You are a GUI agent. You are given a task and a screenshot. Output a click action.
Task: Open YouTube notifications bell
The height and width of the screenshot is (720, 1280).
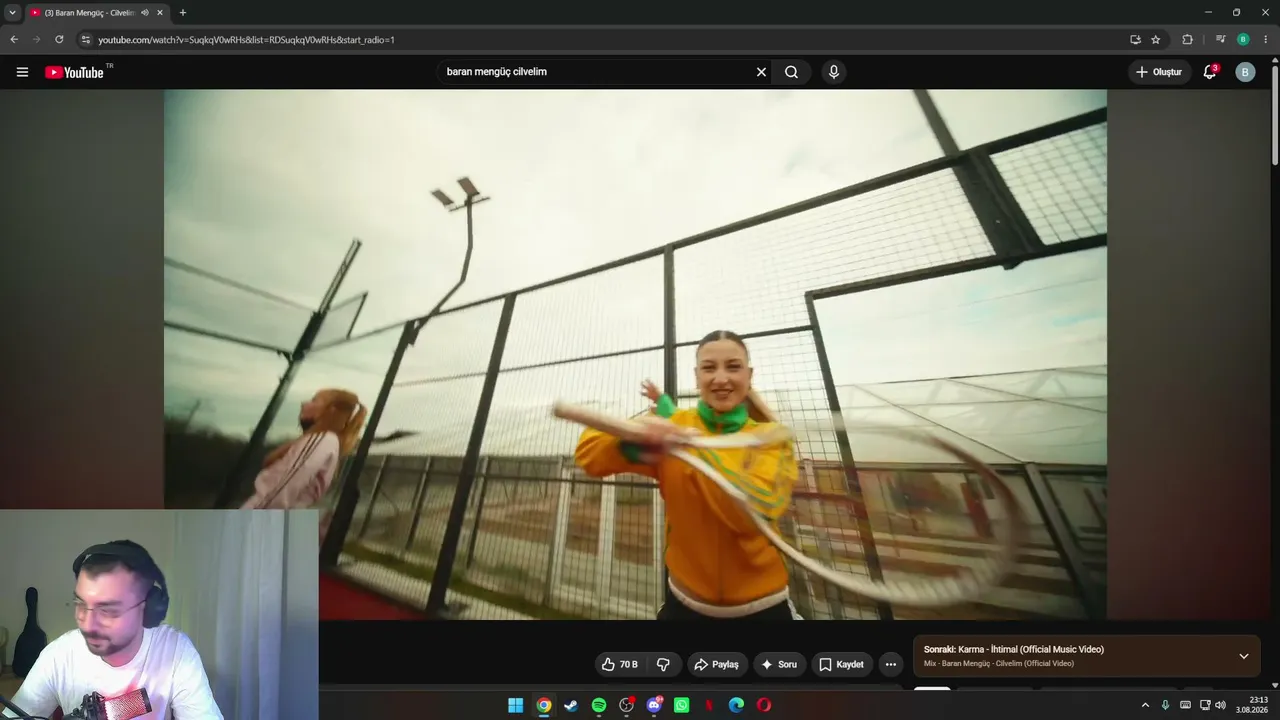1210,72
